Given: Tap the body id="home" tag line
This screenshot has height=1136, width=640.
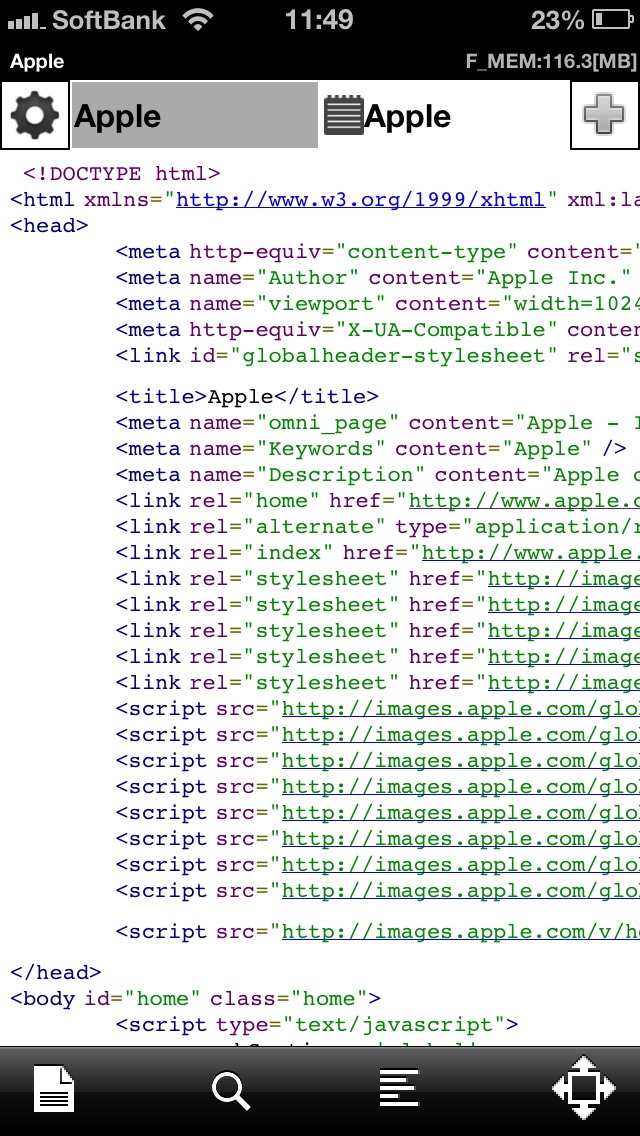Looking at the screenshot, I should coord(196,998).
